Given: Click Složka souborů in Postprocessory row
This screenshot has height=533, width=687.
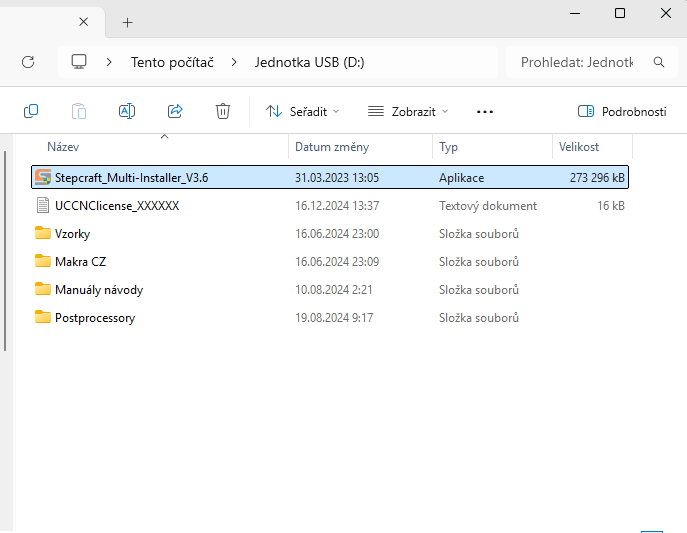Looking at the screenshot, I should click(x=479, y=318).
